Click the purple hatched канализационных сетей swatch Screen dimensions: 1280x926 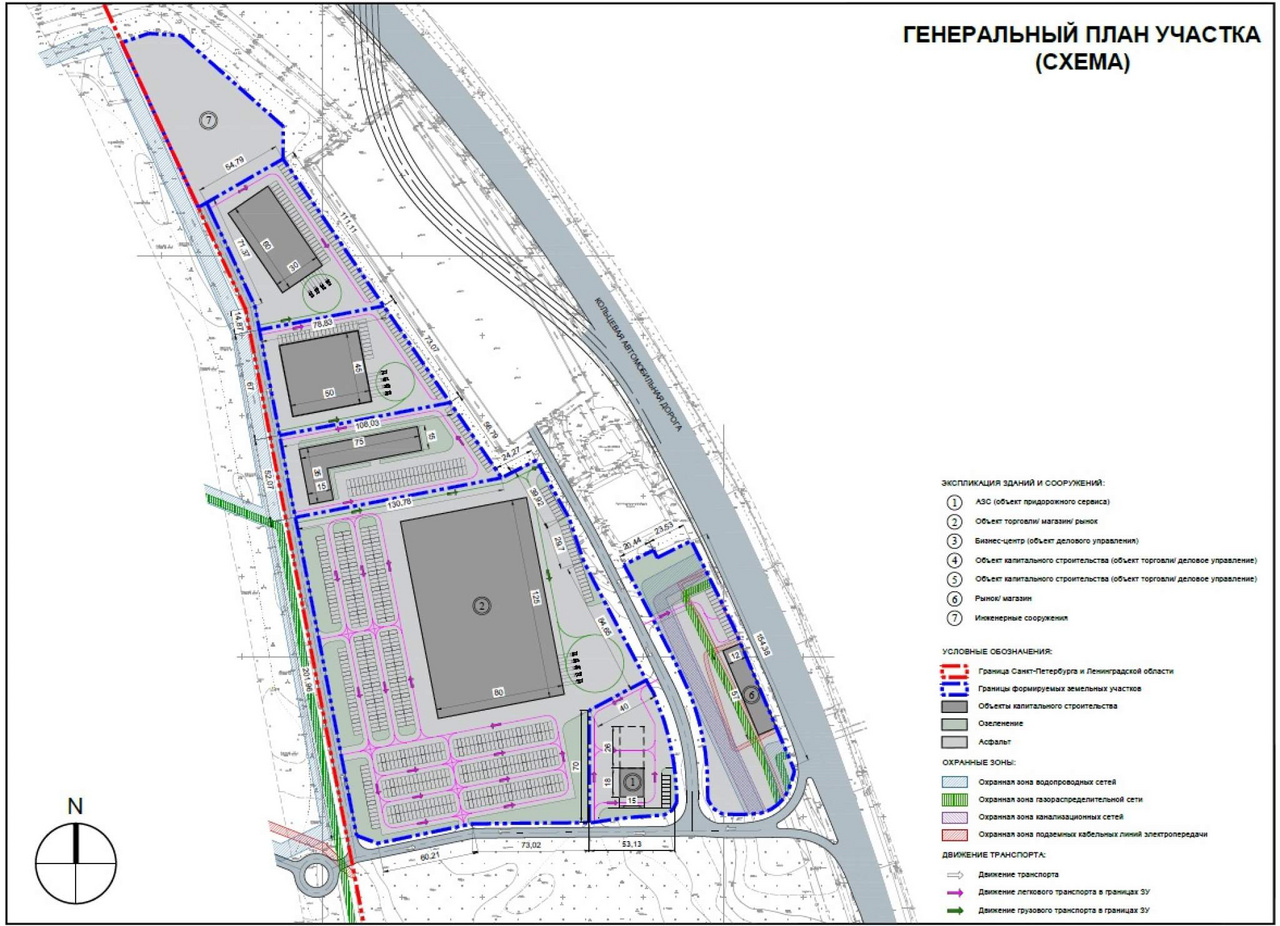tap(955, 816)
